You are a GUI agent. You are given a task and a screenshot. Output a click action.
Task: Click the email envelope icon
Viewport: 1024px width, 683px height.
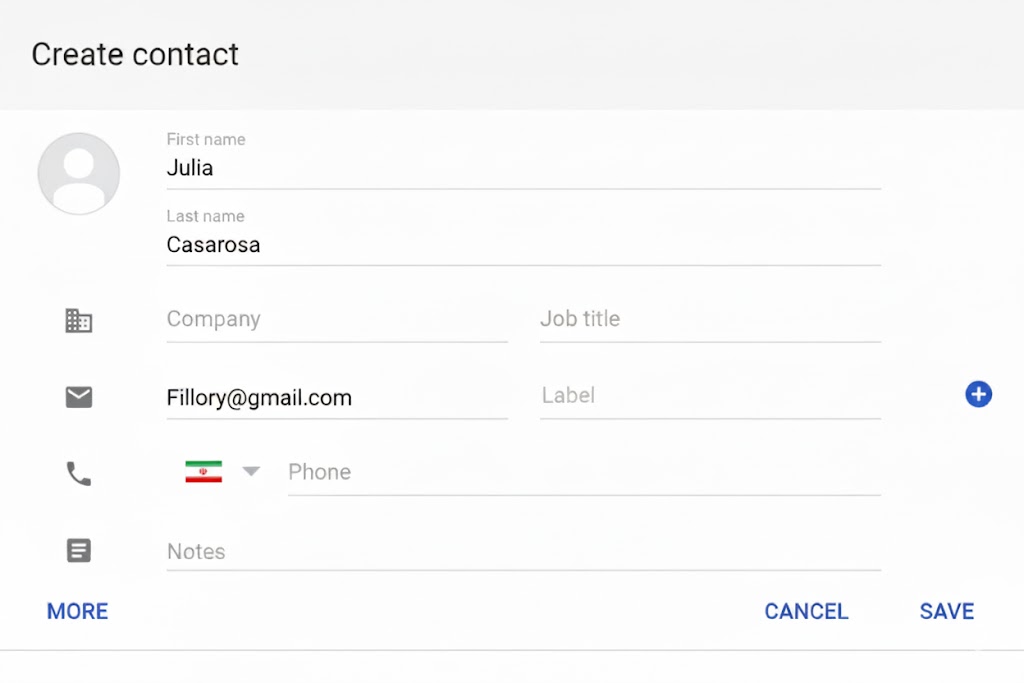click(79, 397)
